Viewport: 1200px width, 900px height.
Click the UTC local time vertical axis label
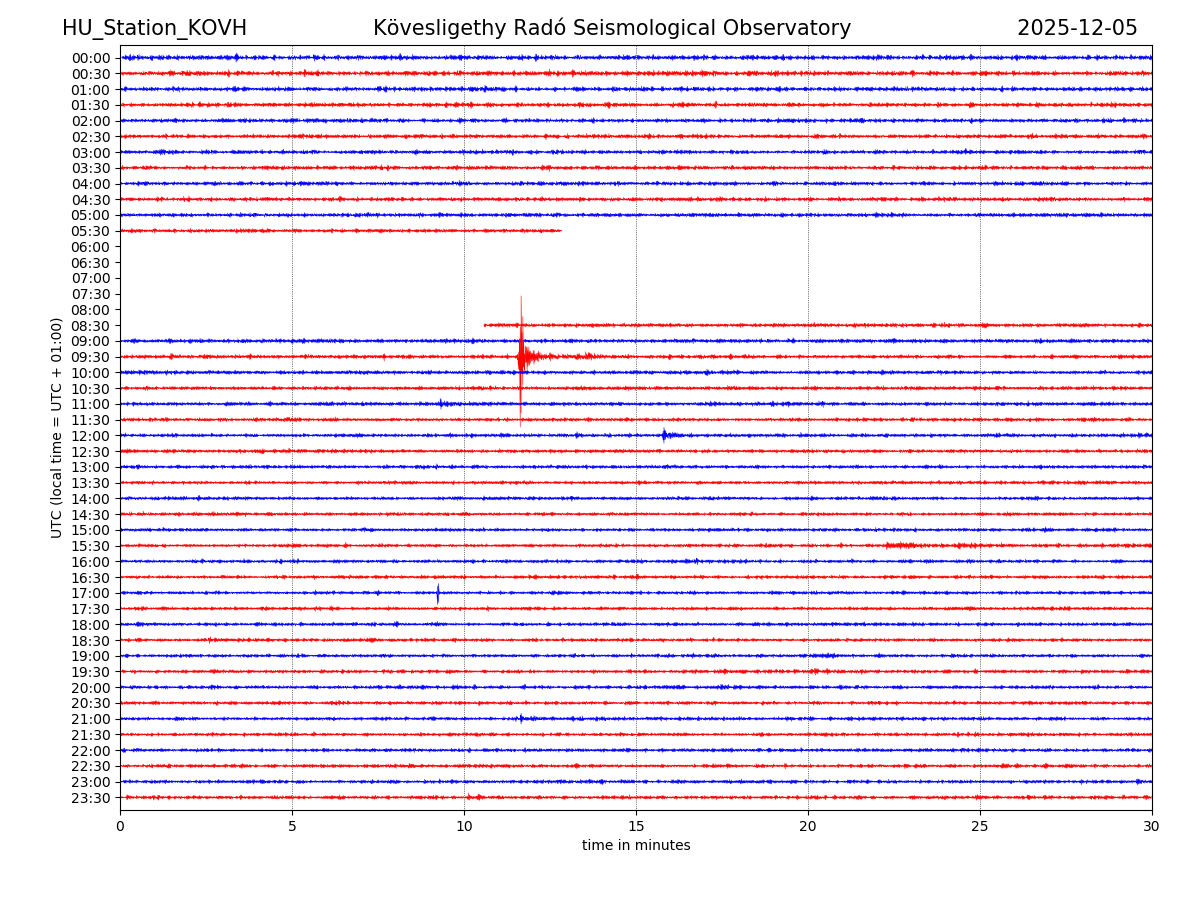tap(57, 427)
